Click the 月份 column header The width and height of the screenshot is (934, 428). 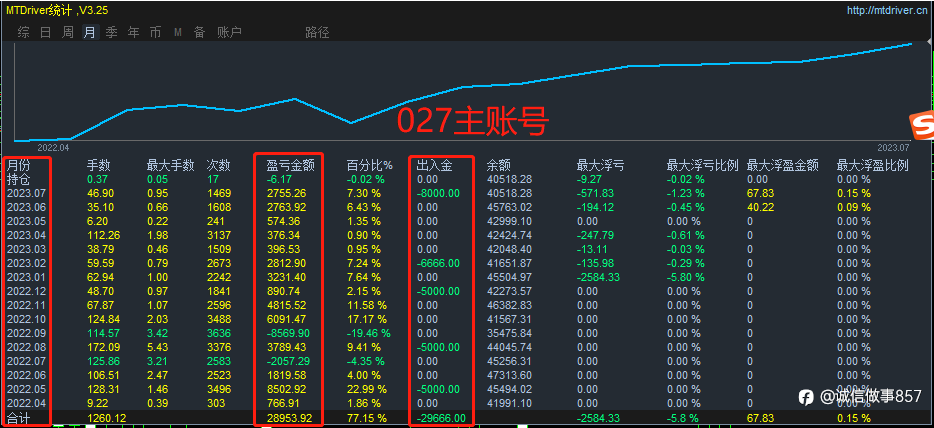(x=18, y=166)
